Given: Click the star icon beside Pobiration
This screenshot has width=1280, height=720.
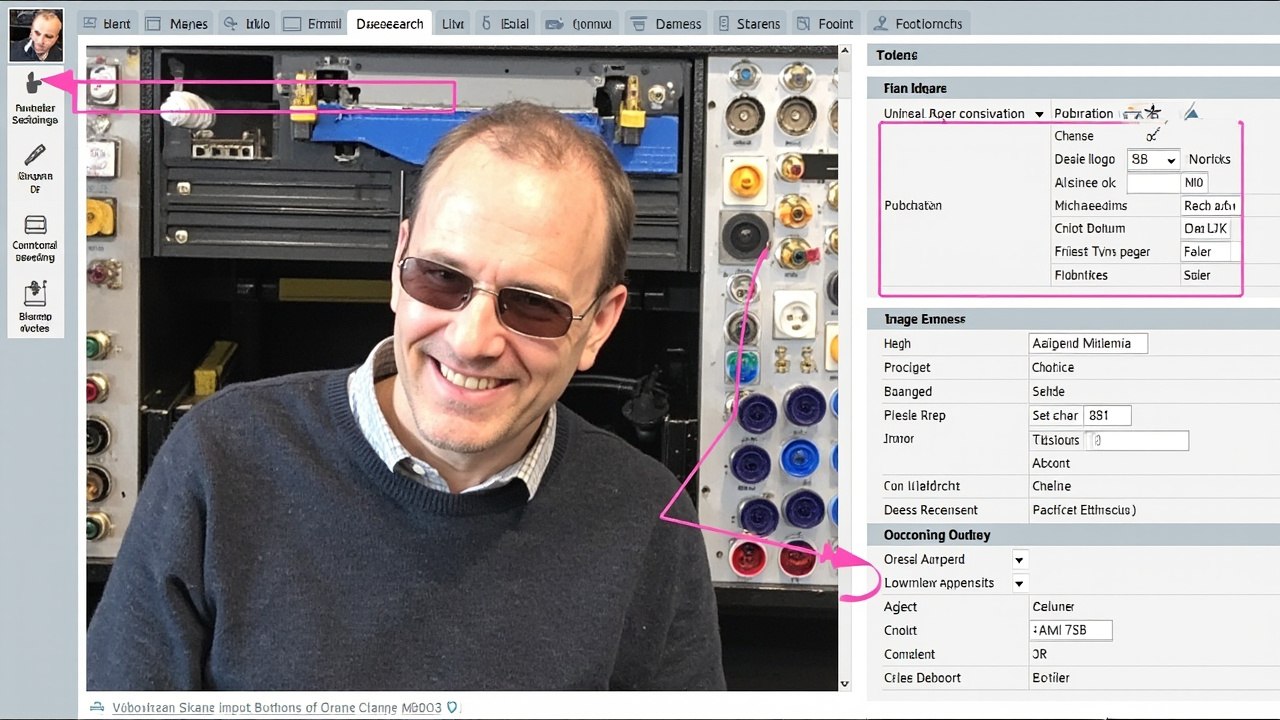Looking at the screenshot, I should 1153,112.
